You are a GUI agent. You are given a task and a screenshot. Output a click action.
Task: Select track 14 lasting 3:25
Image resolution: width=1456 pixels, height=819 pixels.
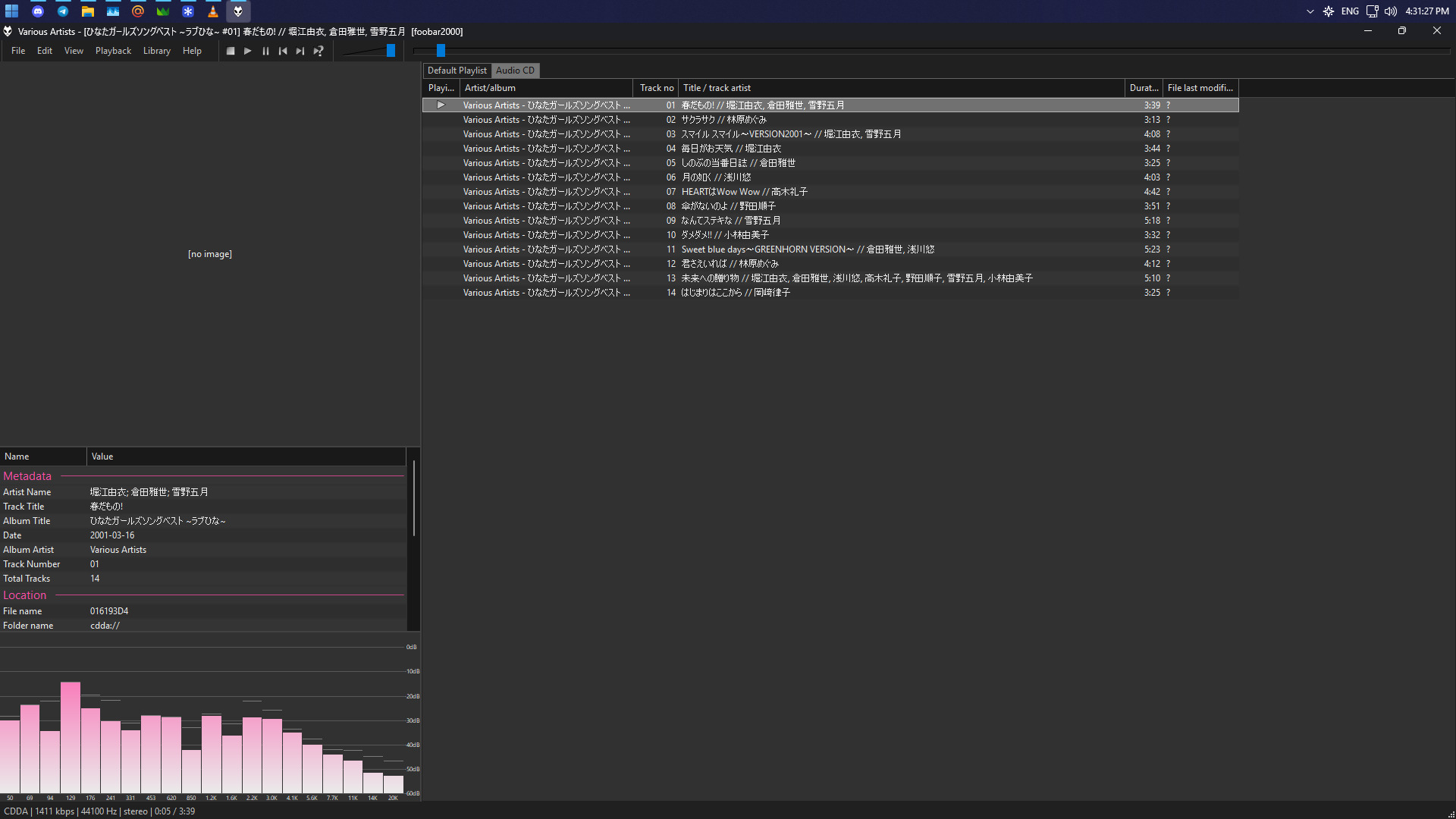coord(830,293)
